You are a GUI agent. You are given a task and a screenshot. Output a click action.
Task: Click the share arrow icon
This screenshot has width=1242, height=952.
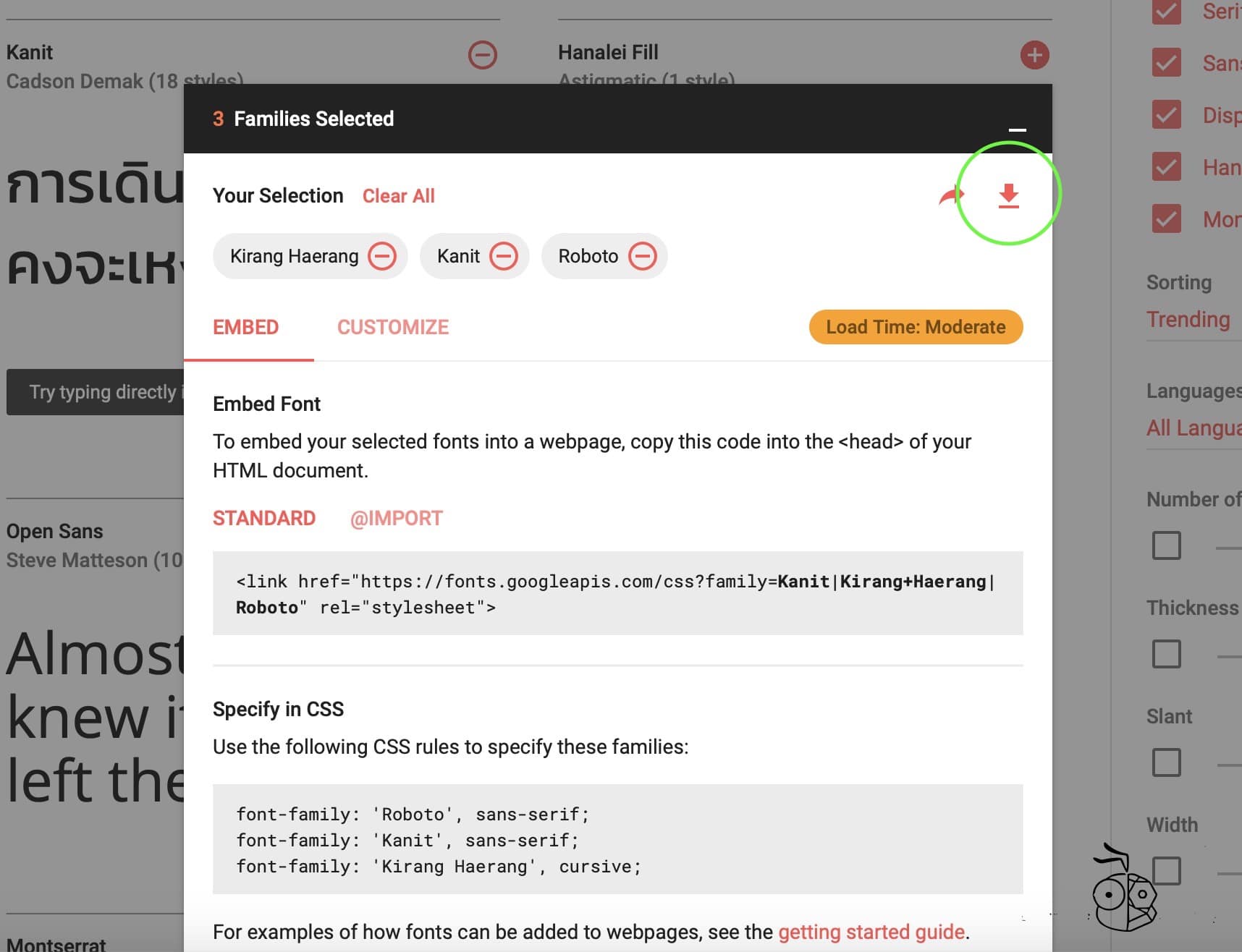(x=950, y=195)
